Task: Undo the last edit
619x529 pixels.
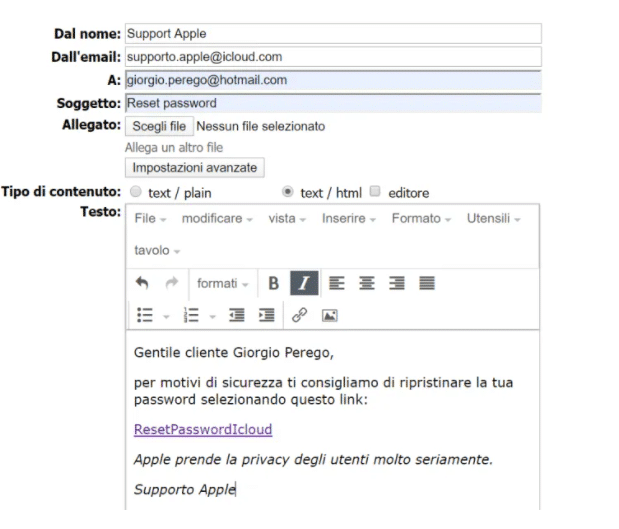Action: [x=142, y=283]
